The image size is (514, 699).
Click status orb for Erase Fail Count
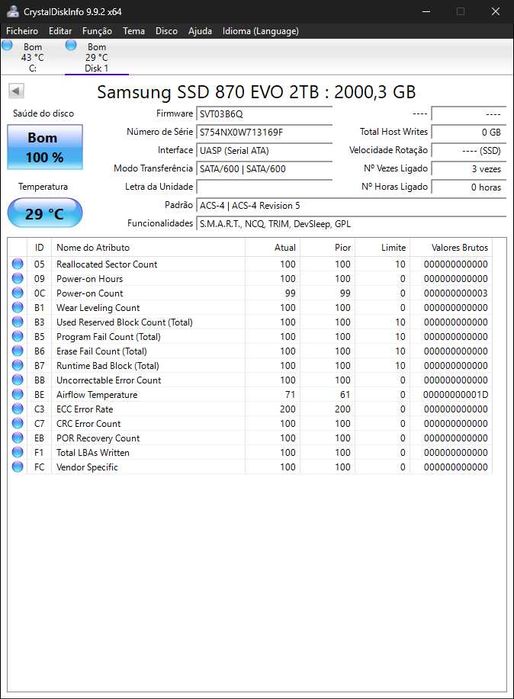point(17,351)
